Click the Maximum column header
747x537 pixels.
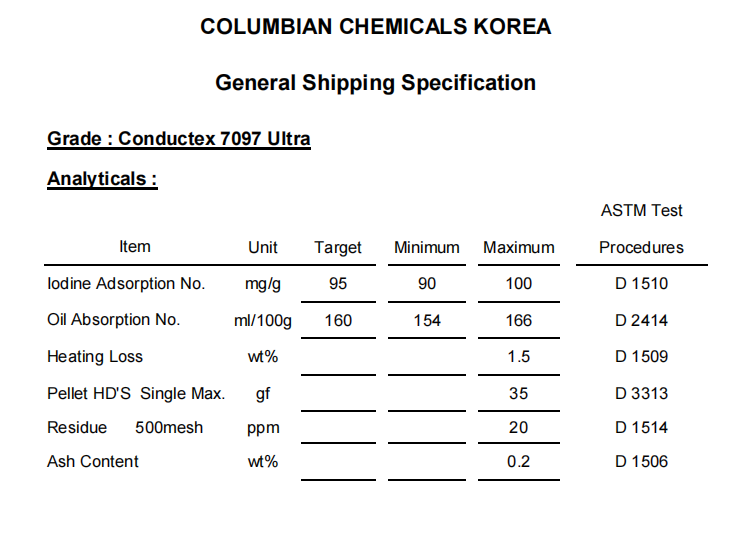click(519, 248)
